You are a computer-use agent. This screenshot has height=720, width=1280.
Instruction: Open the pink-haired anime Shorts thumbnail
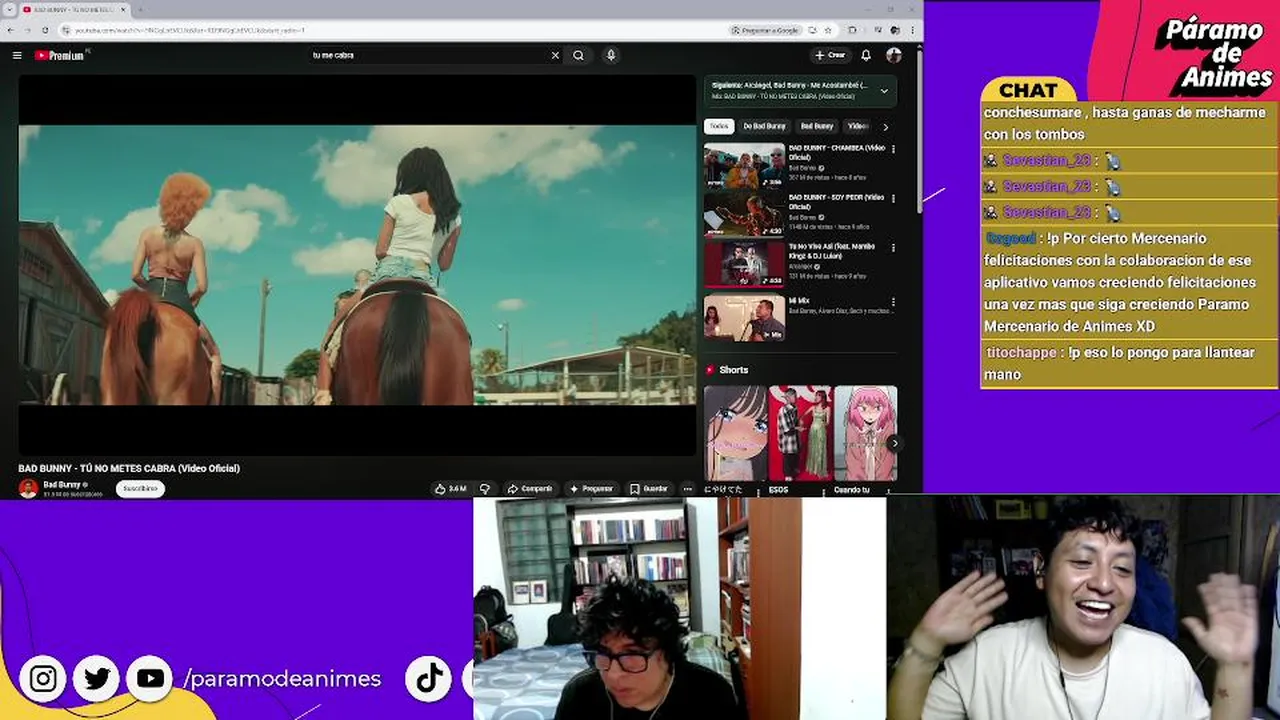(x=865, y=434)
